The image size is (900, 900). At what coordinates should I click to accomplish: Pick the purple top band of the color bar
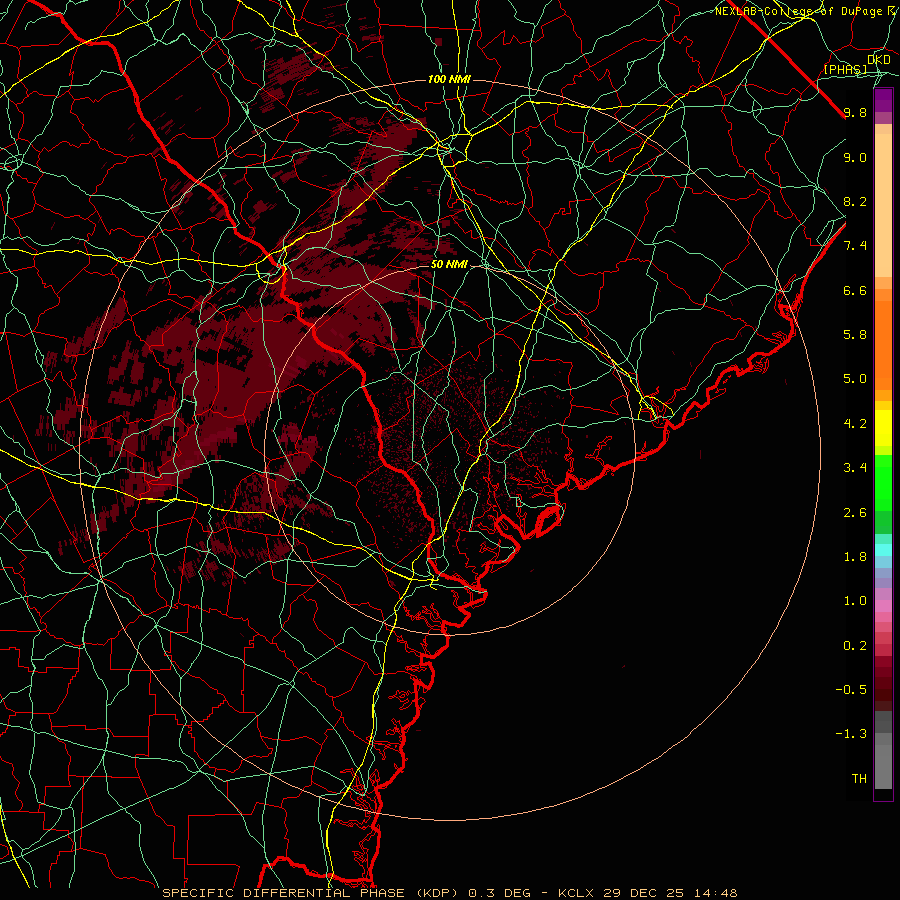(x=883, y=100)
